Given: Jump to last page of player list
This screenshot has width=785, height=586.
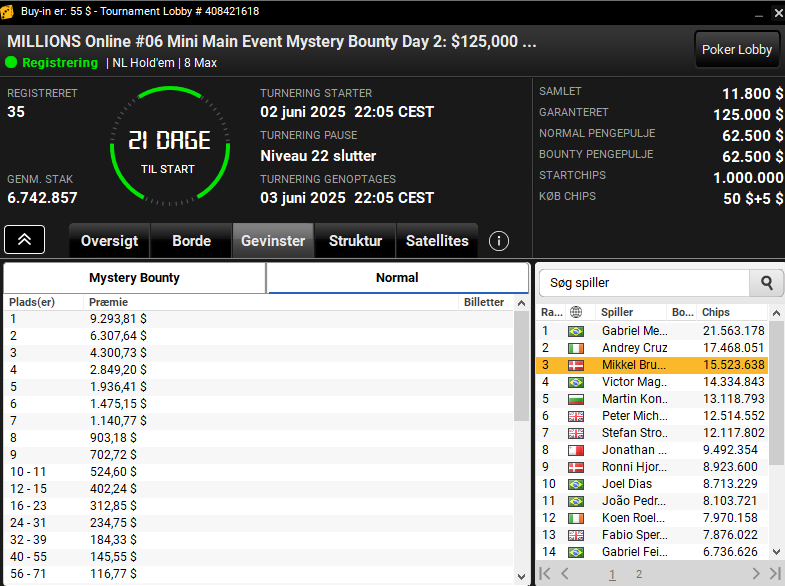Looking at the screenshot, I should tap(775, 573).
